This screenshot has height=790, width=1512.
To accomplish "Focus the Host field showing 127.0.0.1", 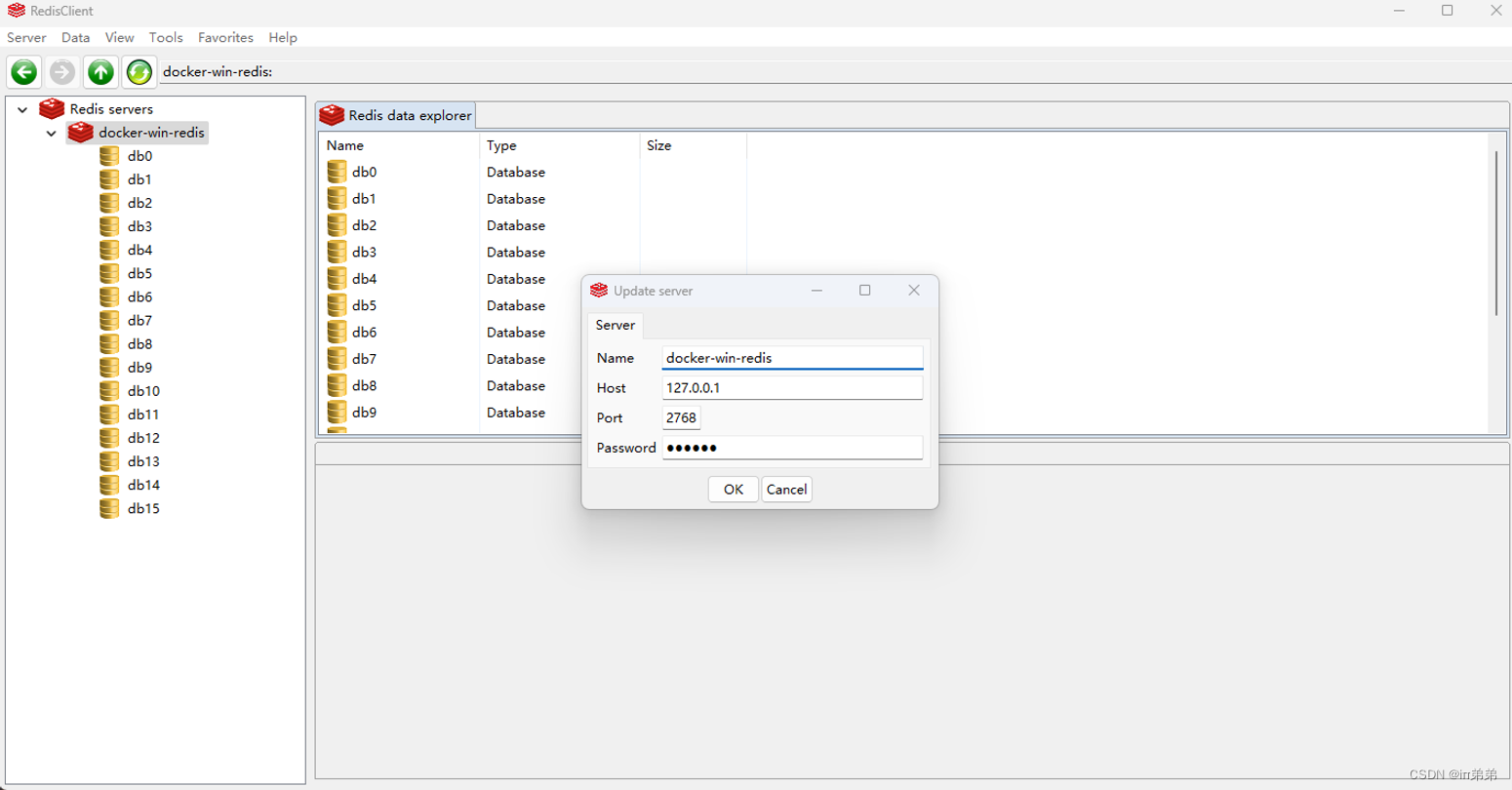I will point(792,387).
